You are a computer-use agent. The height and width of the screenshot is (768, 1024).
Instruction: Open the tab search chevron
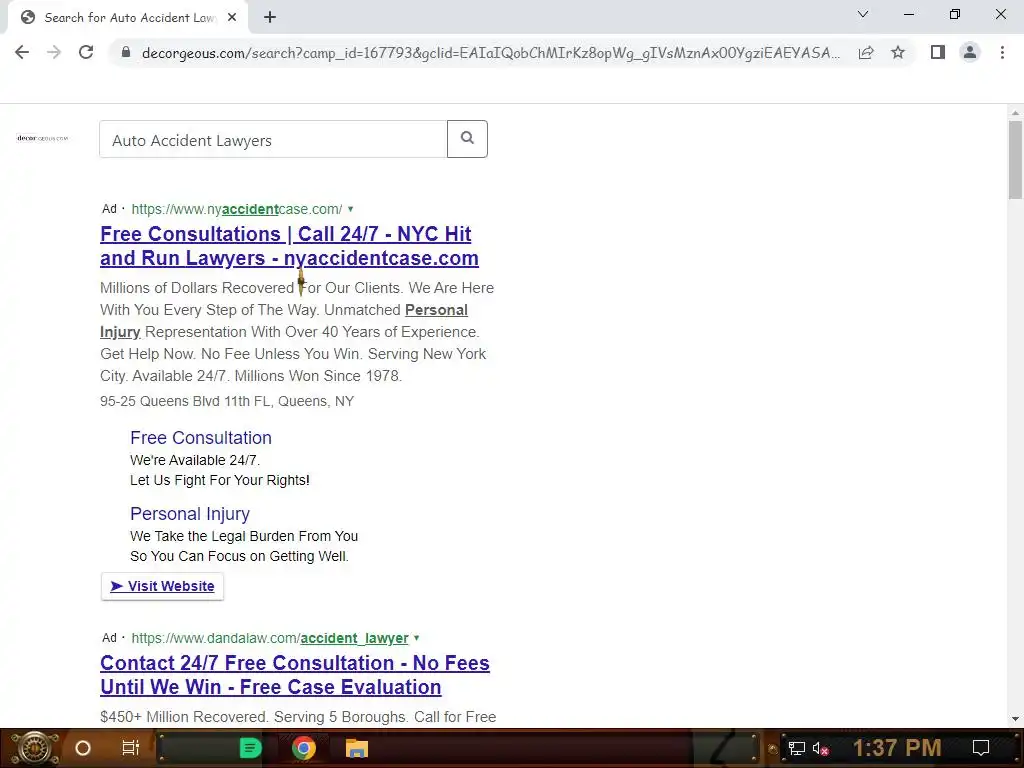click(x=863, y=14)
